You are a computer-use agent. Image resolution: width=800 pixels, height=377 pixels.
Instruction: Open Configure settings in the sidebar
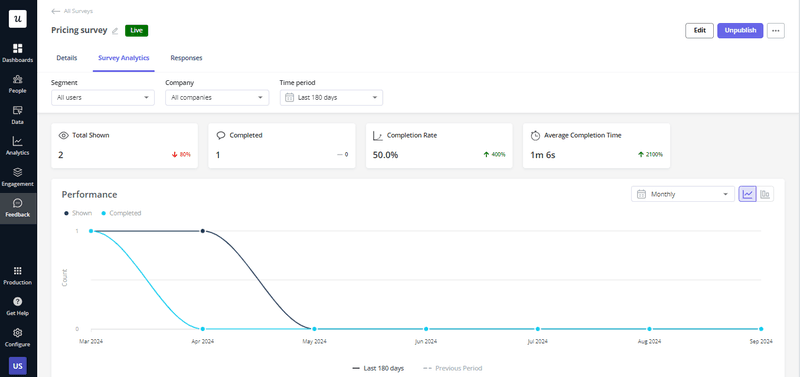pyautogui.click(x=18, y=338)
